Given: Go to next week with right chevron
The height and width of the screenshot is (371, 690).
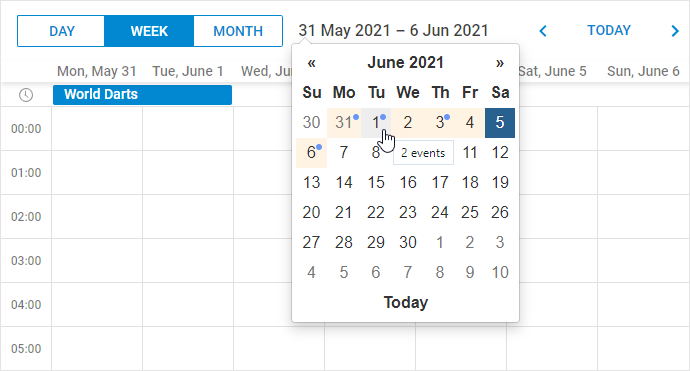Looking at the screenshot, I should pos(675,31).
